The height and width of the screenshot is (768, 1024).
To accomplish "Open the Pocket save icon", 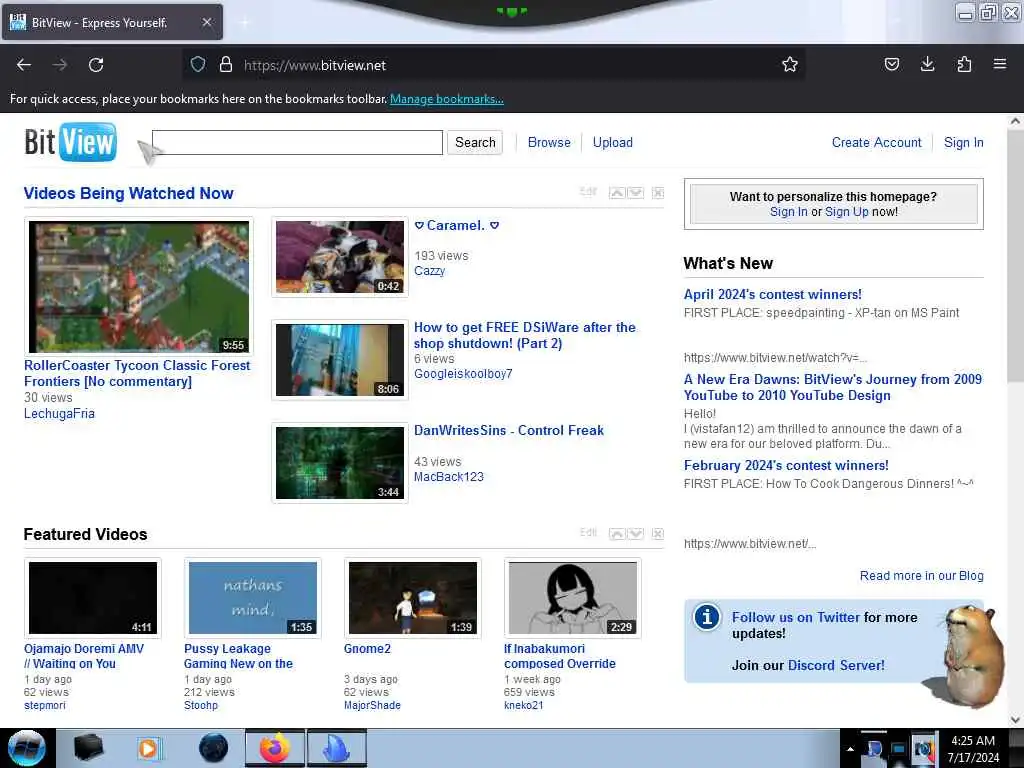I will point(891,64).
